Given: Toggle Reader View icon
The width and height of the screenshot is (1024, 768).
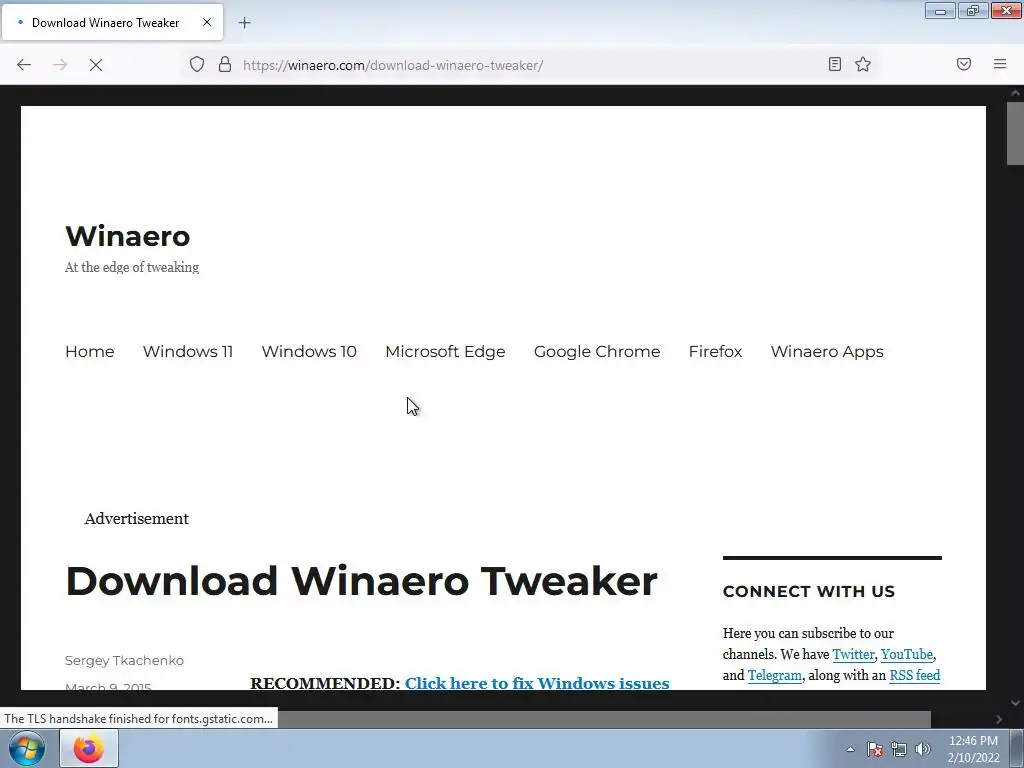Looking at the screenshot, I should (835, 64).
